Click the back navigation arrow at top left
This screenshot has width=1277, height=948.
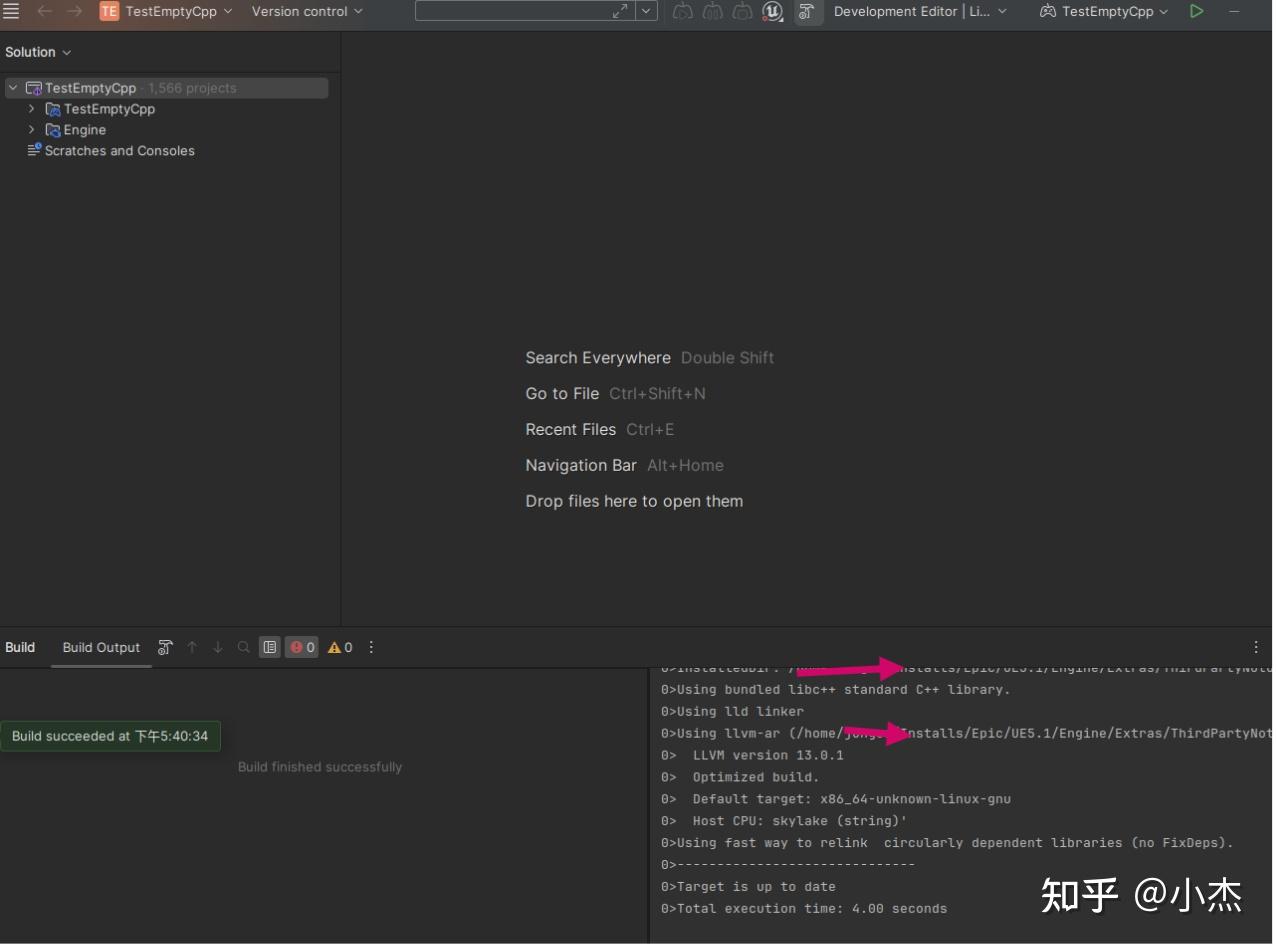pos(44,11)
